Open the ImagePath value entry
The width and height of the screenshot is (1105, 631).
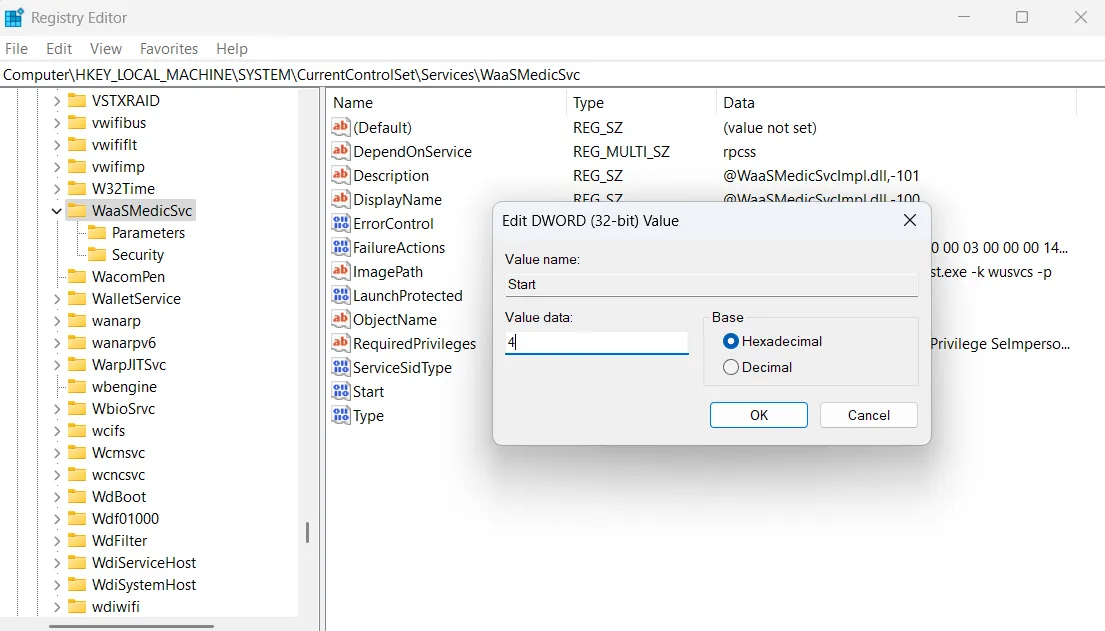pyautogui.click(x=391, y=271)
